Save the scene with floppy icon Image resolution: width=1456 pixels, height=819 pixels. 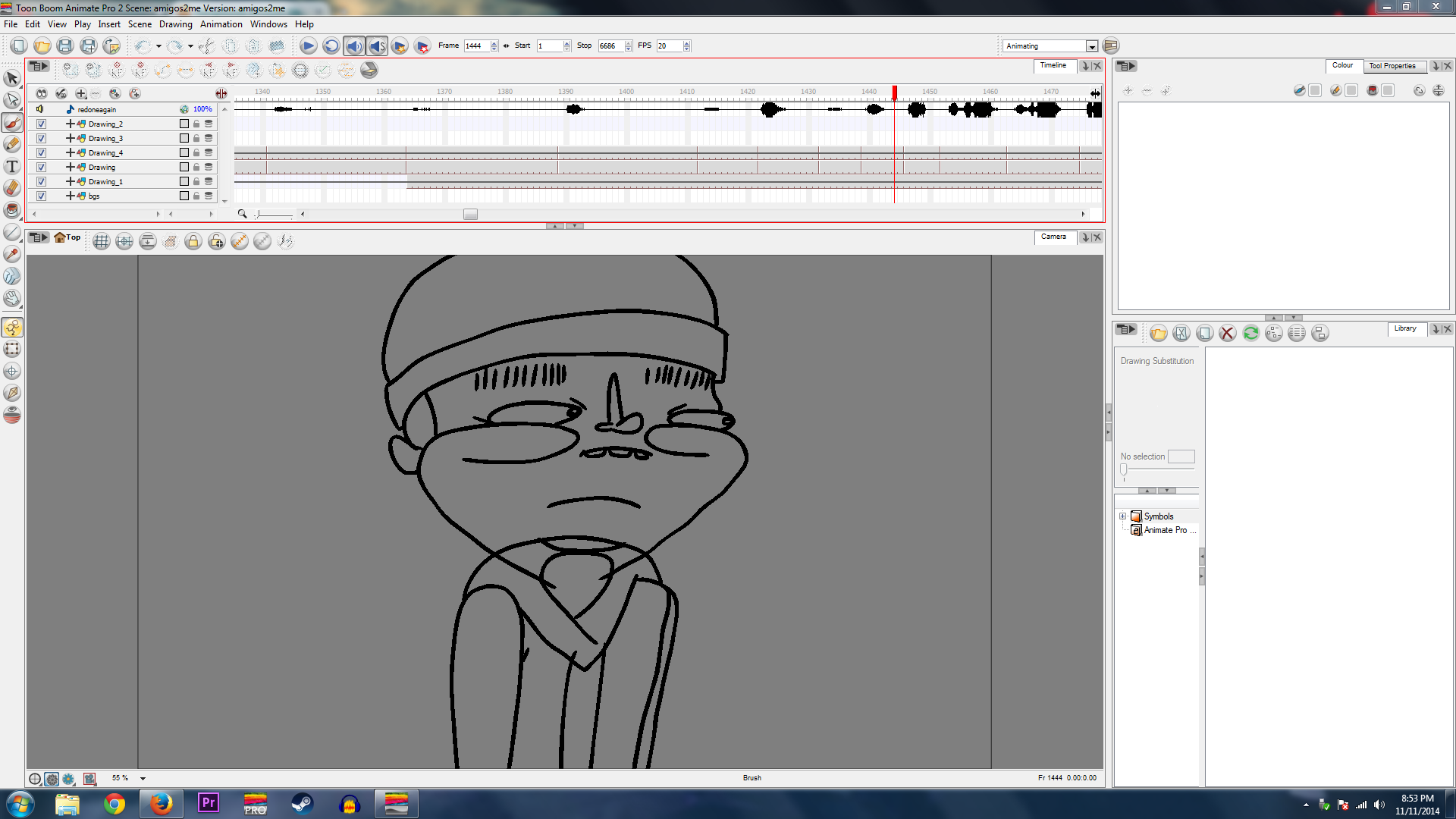pyautogui.click(x=65, y=46)
